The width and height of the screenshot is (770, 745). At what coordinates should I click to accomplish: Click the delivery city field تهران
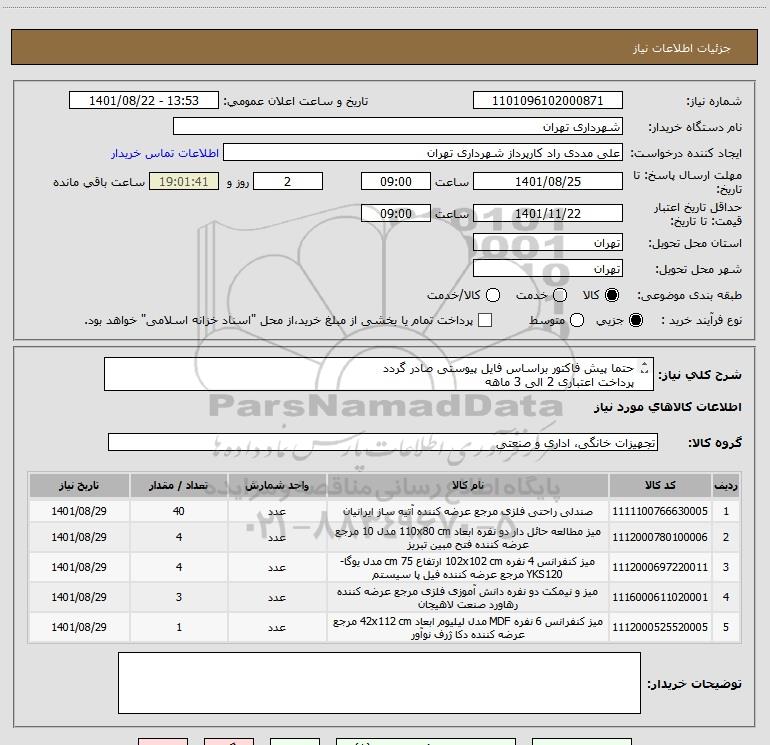point(548,269)
